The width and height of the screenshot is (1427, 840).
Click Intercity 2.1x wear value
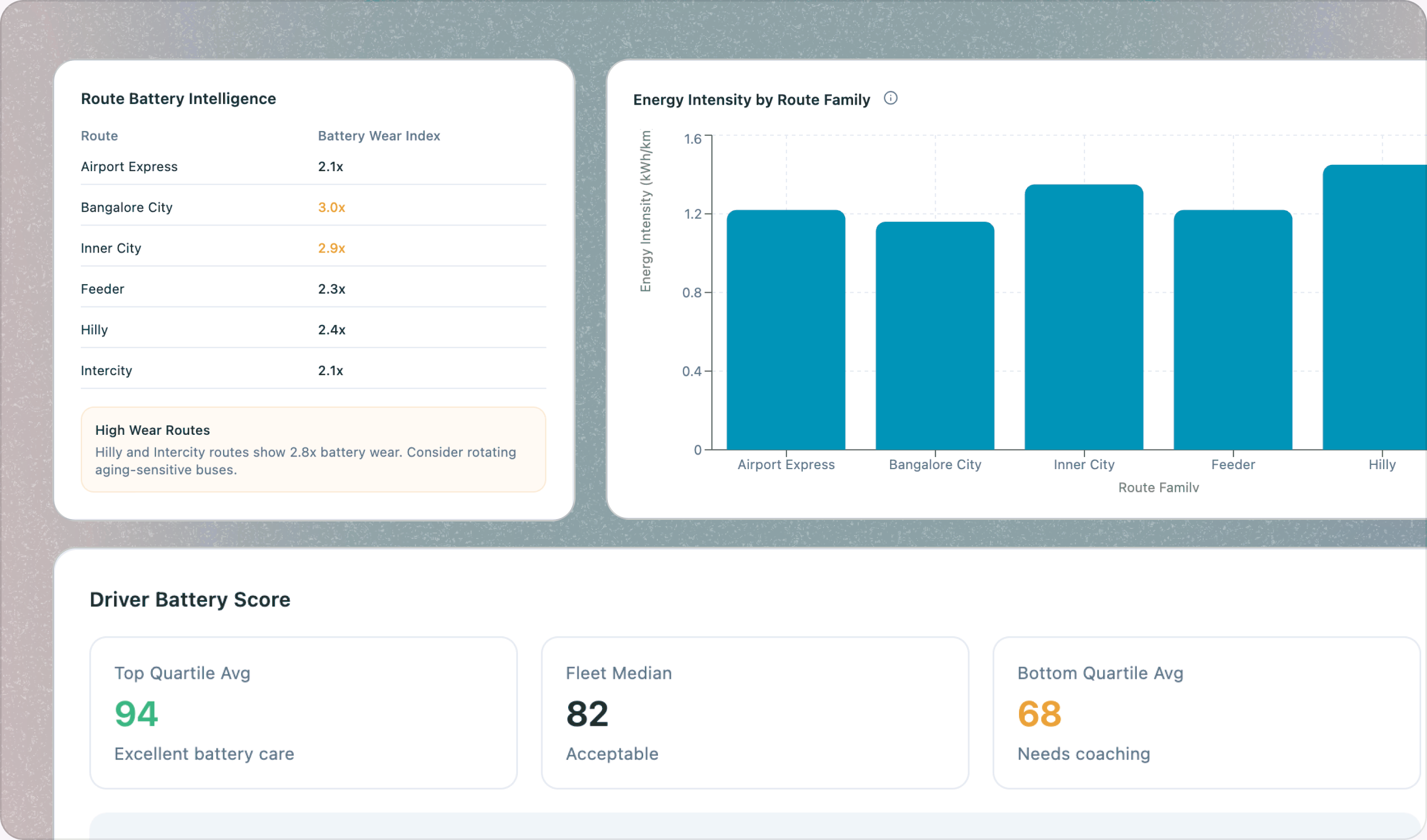click(x=331, y=370)
